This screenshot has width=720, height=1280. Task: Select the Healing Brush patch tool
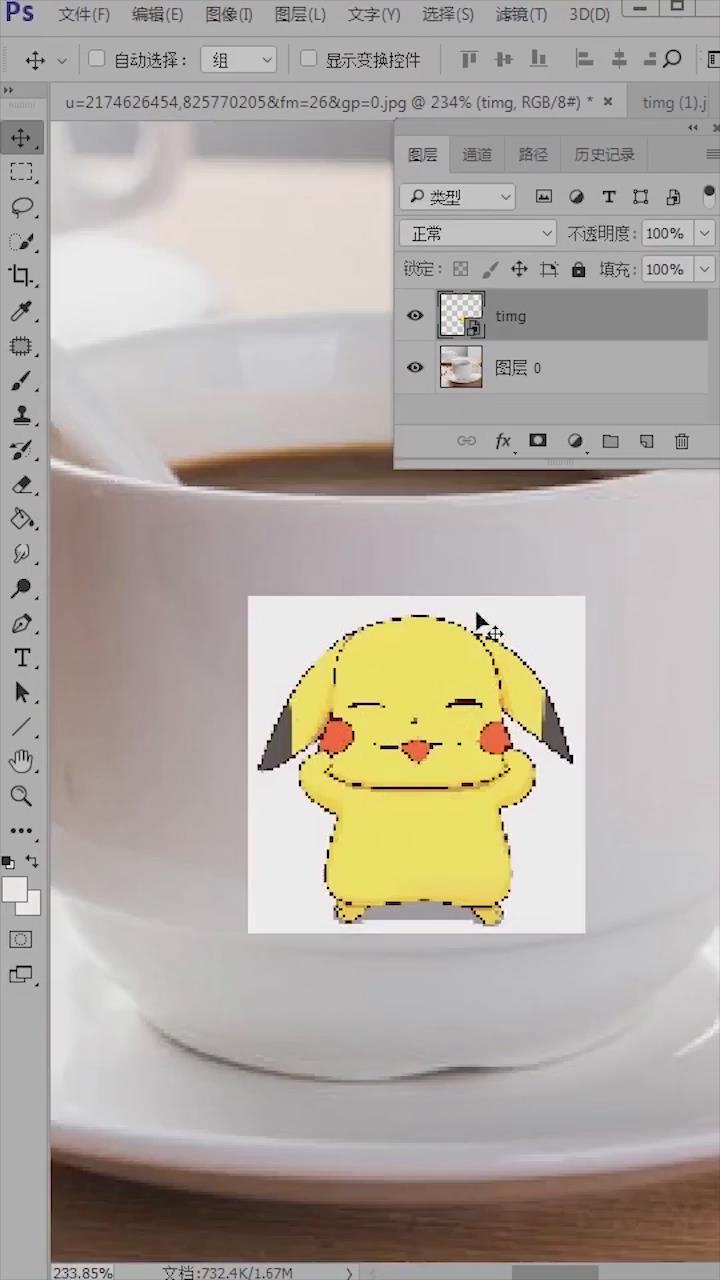(x=22, y=346)
